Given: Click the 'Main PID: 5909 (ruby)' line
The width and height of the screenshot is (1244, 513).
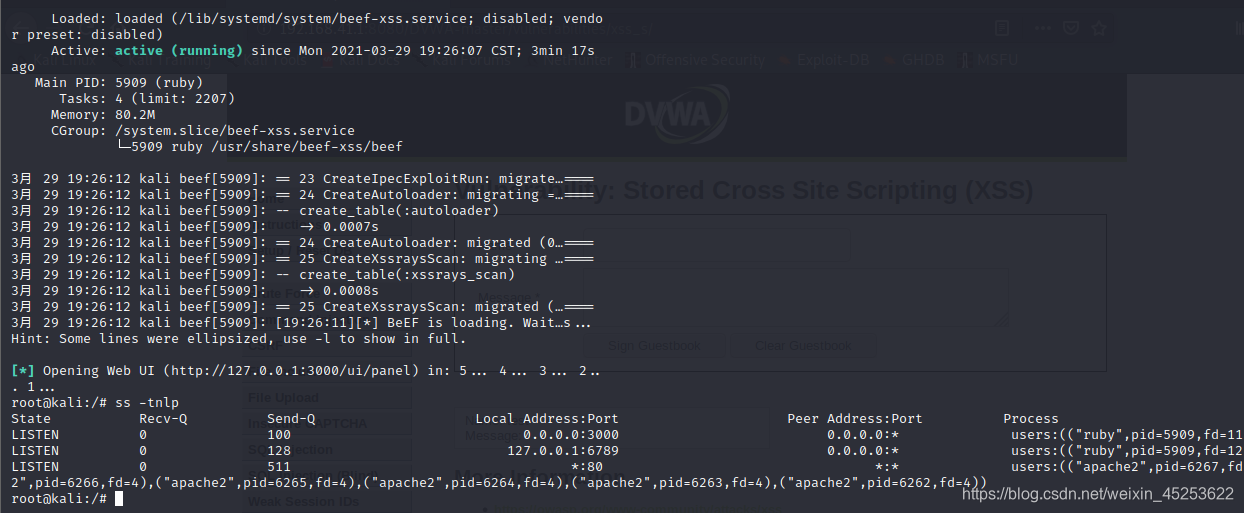Looking at the screenshot, I should [118, 82].
